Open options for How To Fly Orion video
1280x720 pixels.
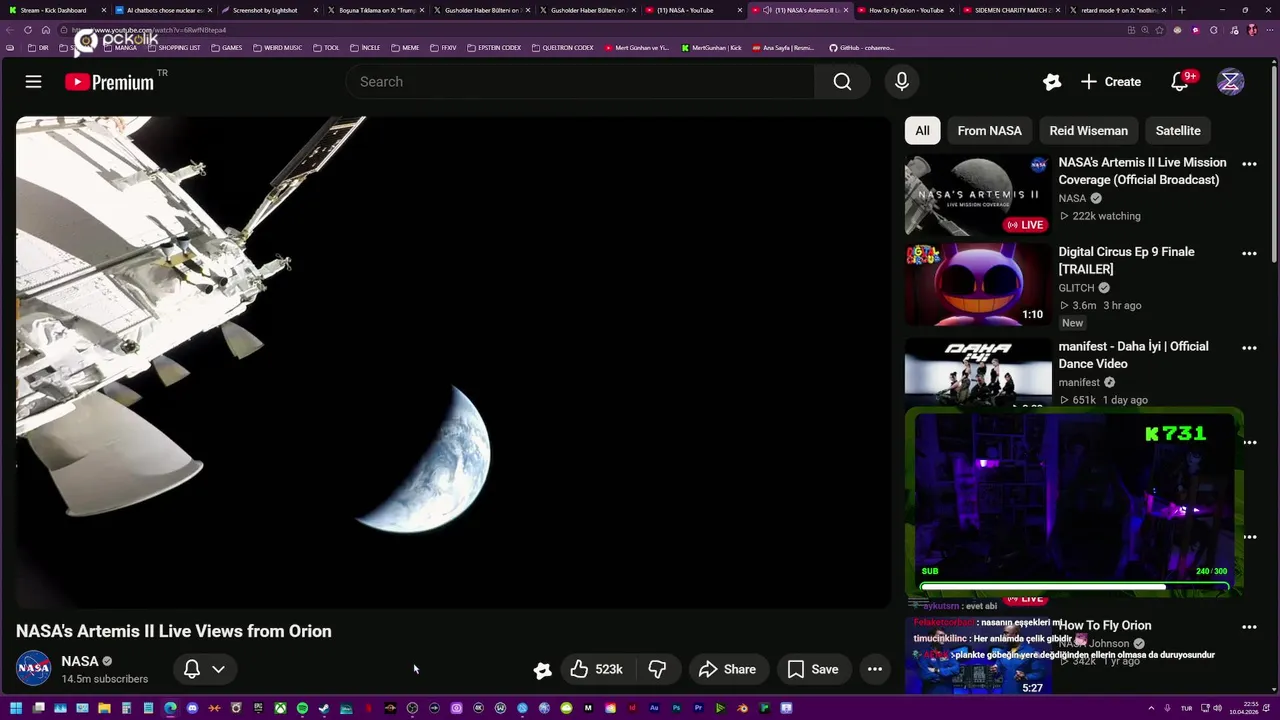click(x=1249, y=627)
